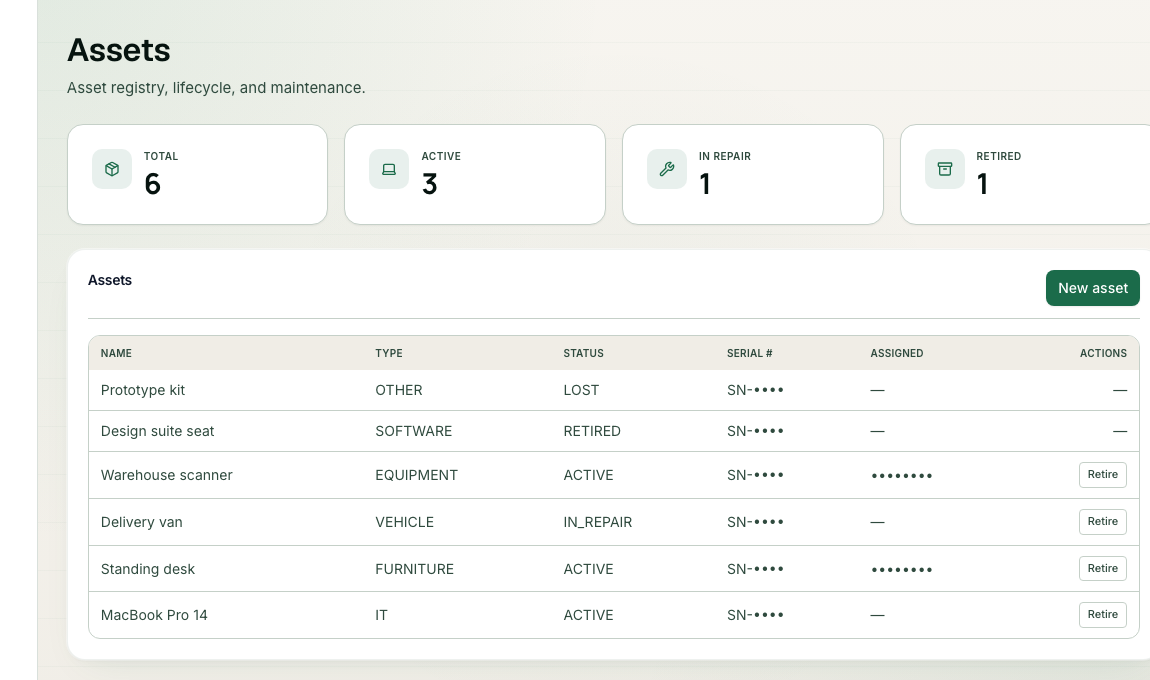Retire the MacBook Pro 14 asset

1102,615
